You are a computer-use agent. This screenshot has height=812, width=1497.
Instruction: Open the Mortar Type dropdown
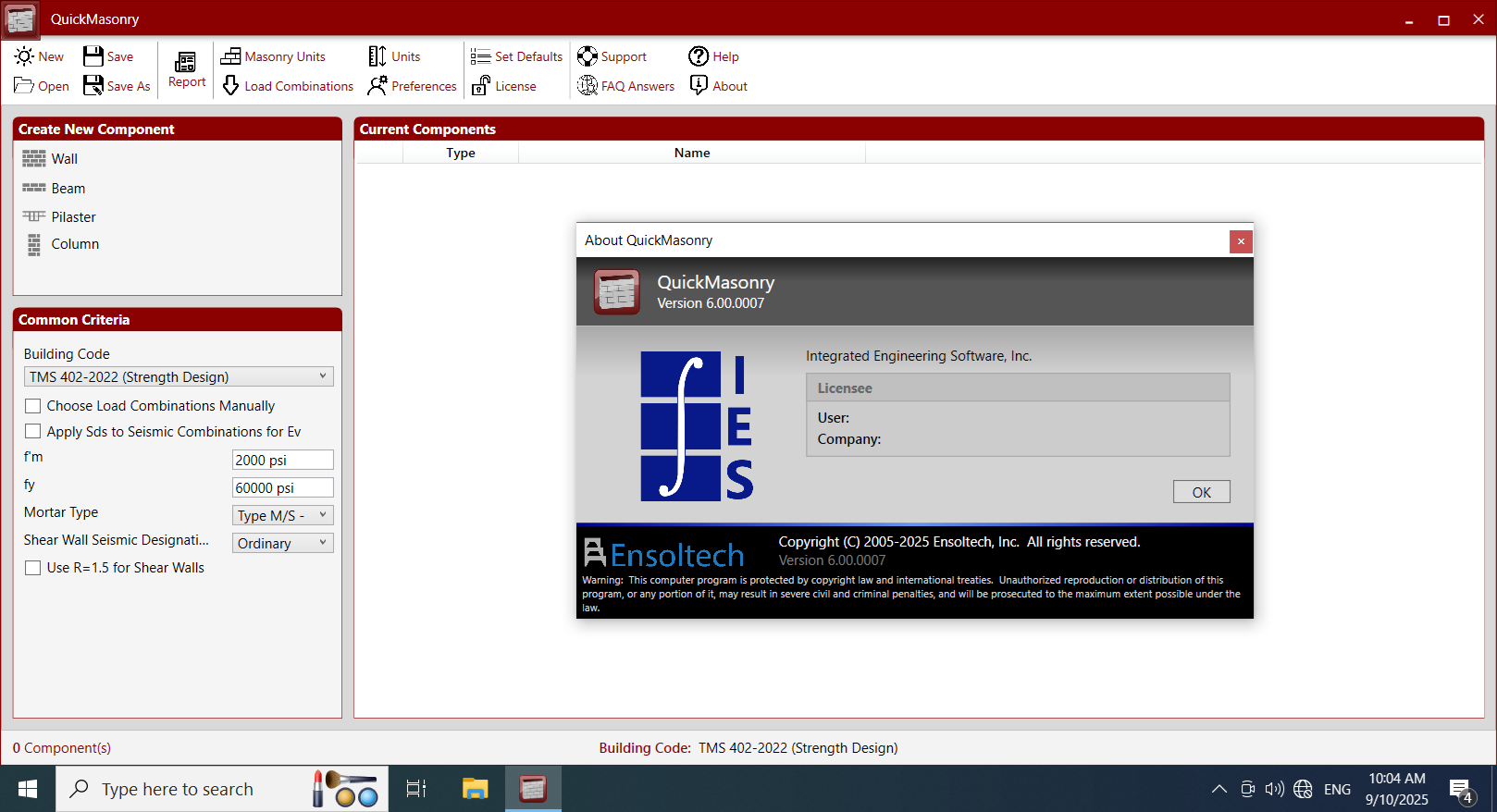pyautogui.click(x=282, y=515)
